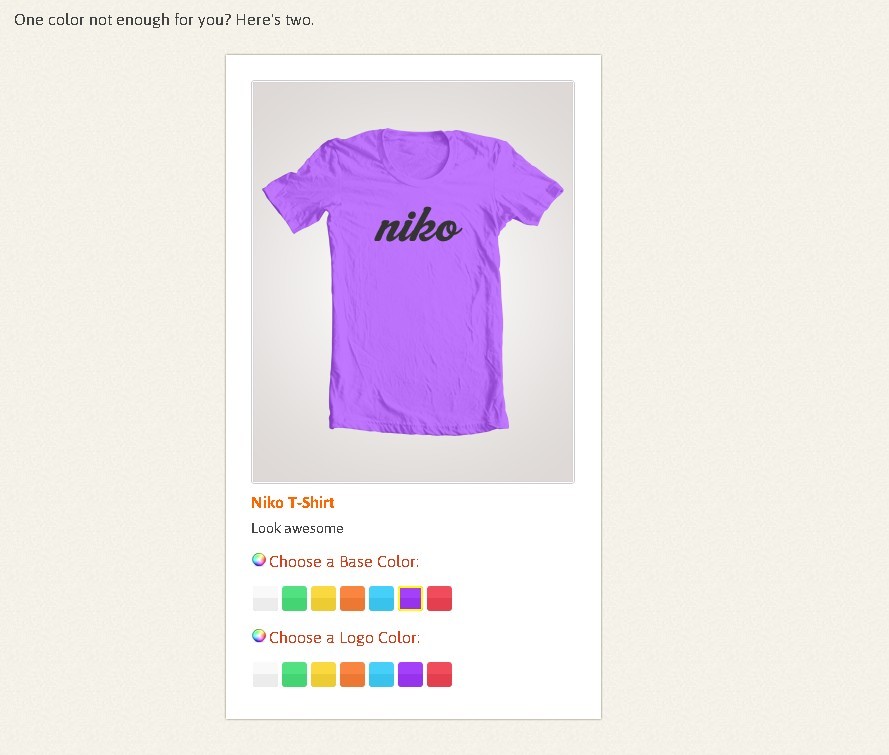The height and width of the screenshot is (755, 889).
Task: Select the white logo color swatch
Action: pyautogui.click(x=265, y=675)
